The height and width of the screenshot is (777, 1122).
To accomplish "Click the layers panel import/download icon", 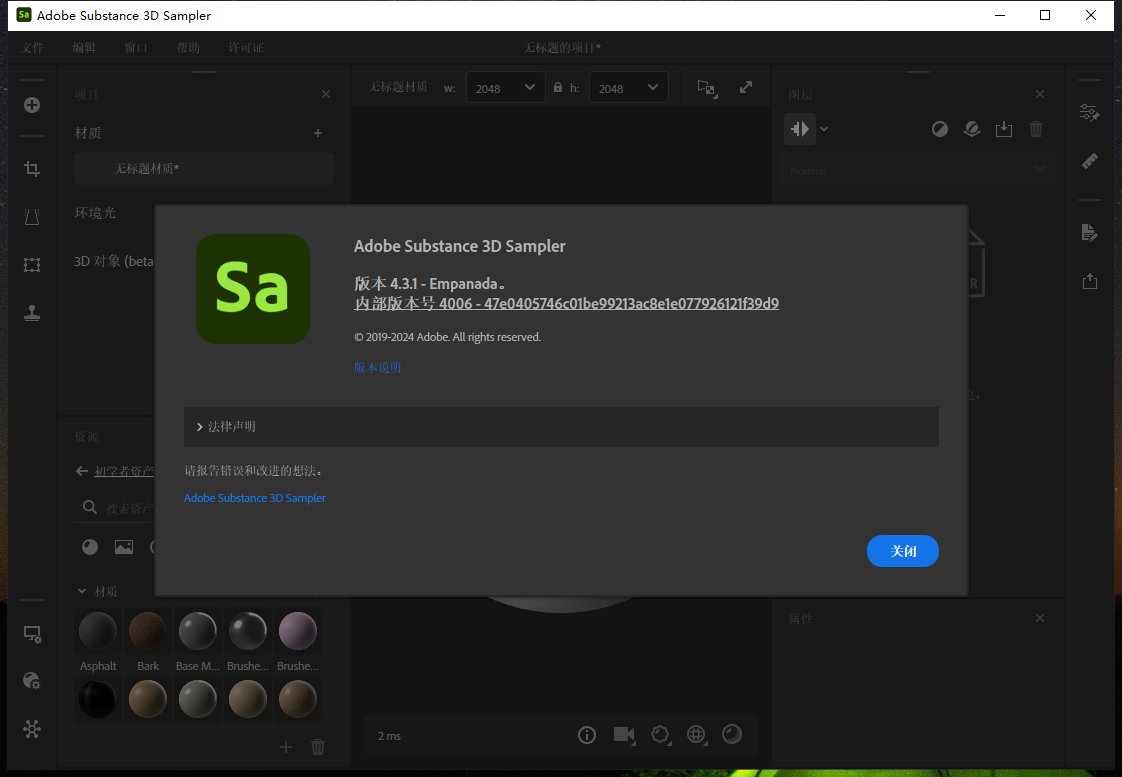I will pyautogui.click(x=1004, y=129).
